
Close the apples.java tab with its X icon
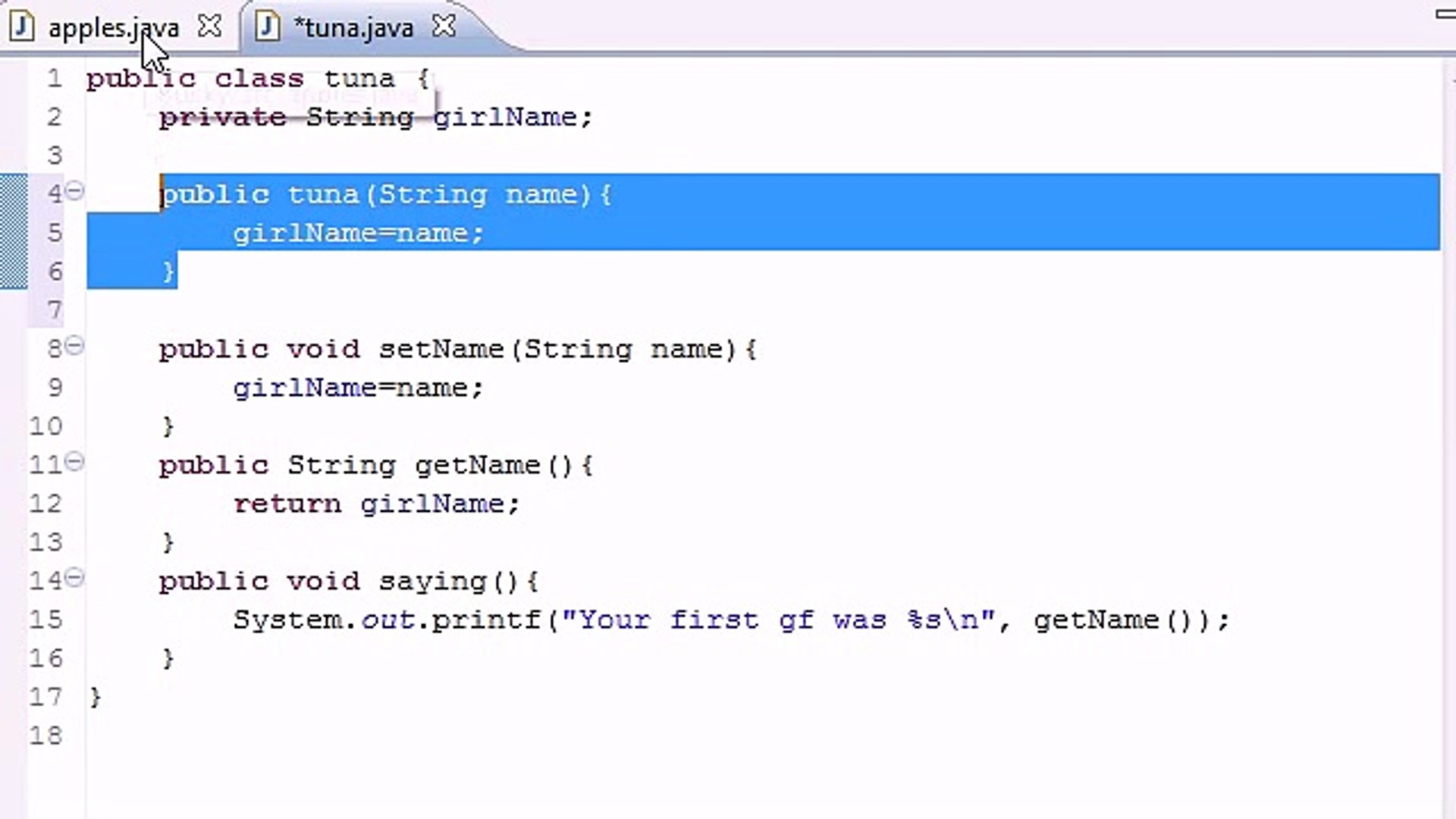click(209, 26)
